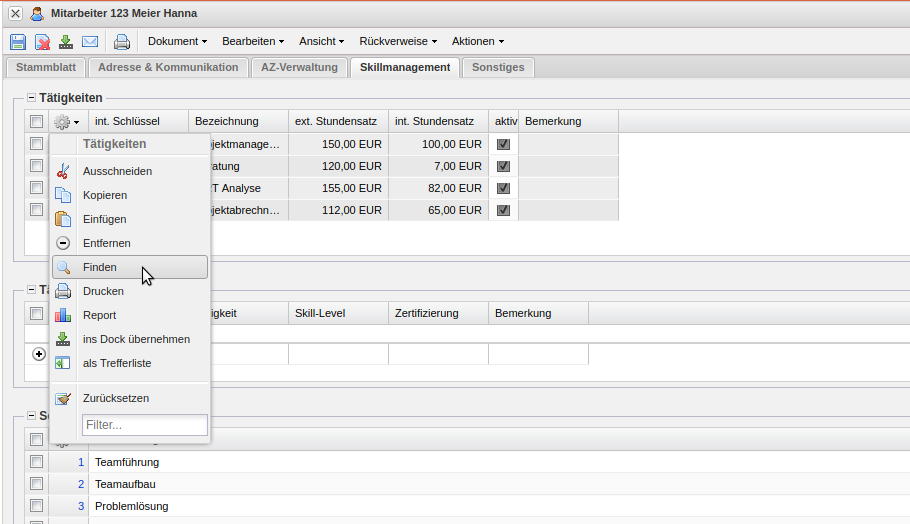Click the round plus icon to add row

40,354
